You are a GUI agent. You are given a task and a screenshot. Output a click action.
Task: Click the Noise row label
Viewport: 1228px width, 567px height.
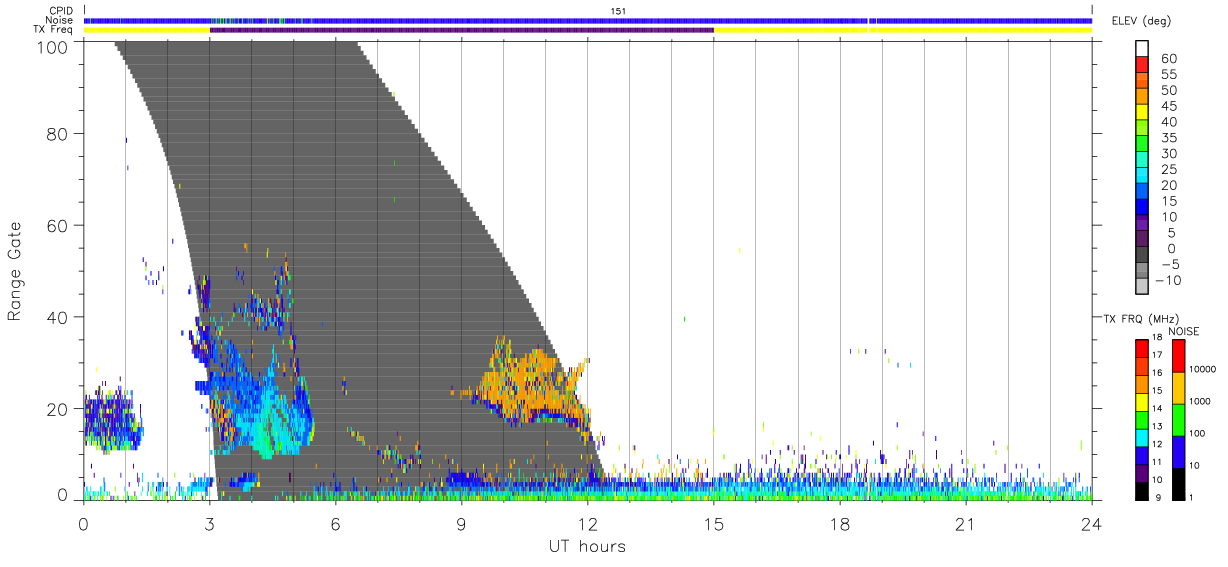pyautogui.click(x=60, y=20)
